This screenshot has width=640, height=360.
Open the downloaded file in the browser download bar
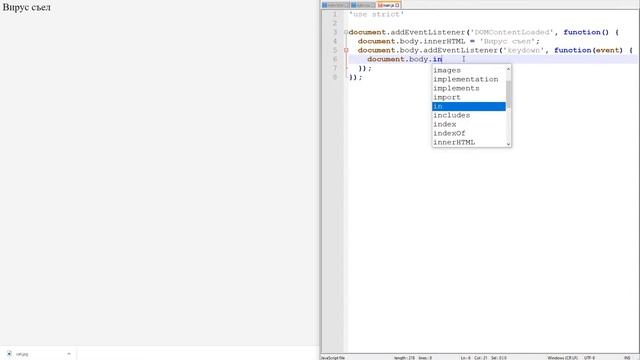(x=22, y=354)
